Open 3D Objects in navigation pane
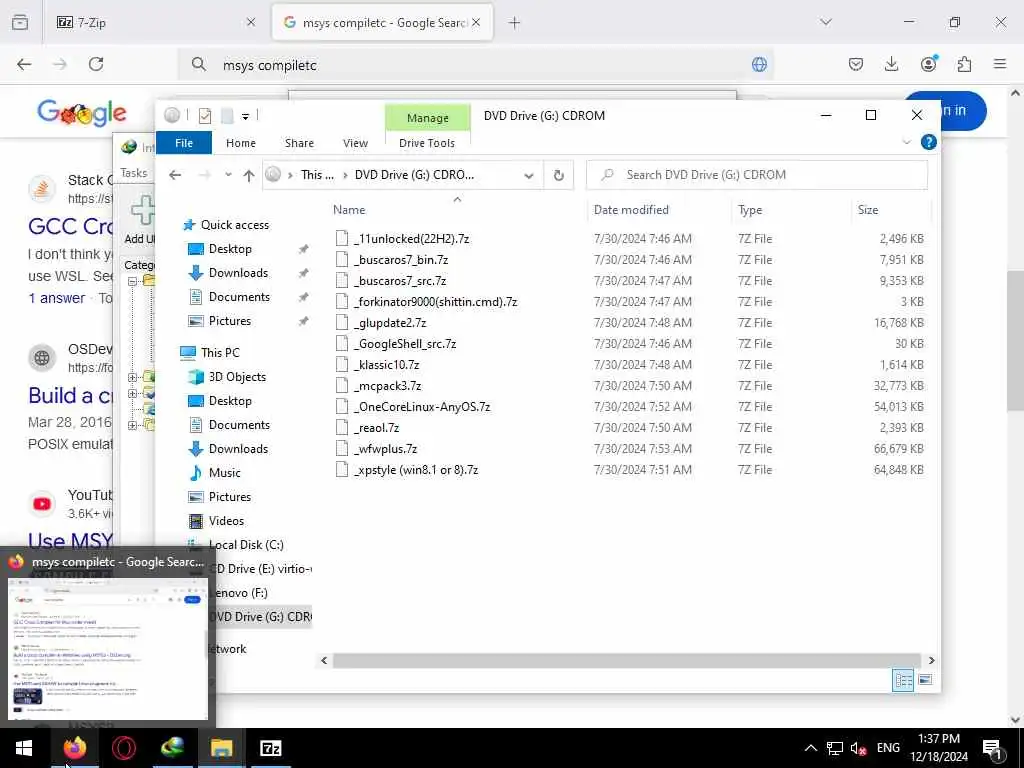Screen dimensions: 1024x768 [x=237, y=377]
